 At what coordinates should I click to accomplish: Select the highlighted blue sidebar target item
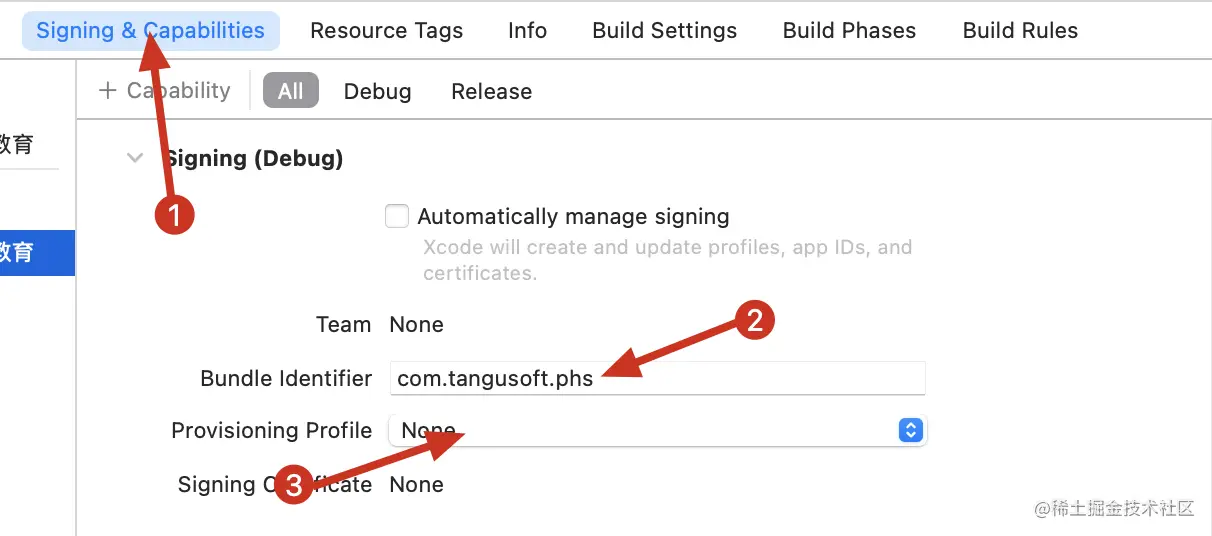(30, 253)
